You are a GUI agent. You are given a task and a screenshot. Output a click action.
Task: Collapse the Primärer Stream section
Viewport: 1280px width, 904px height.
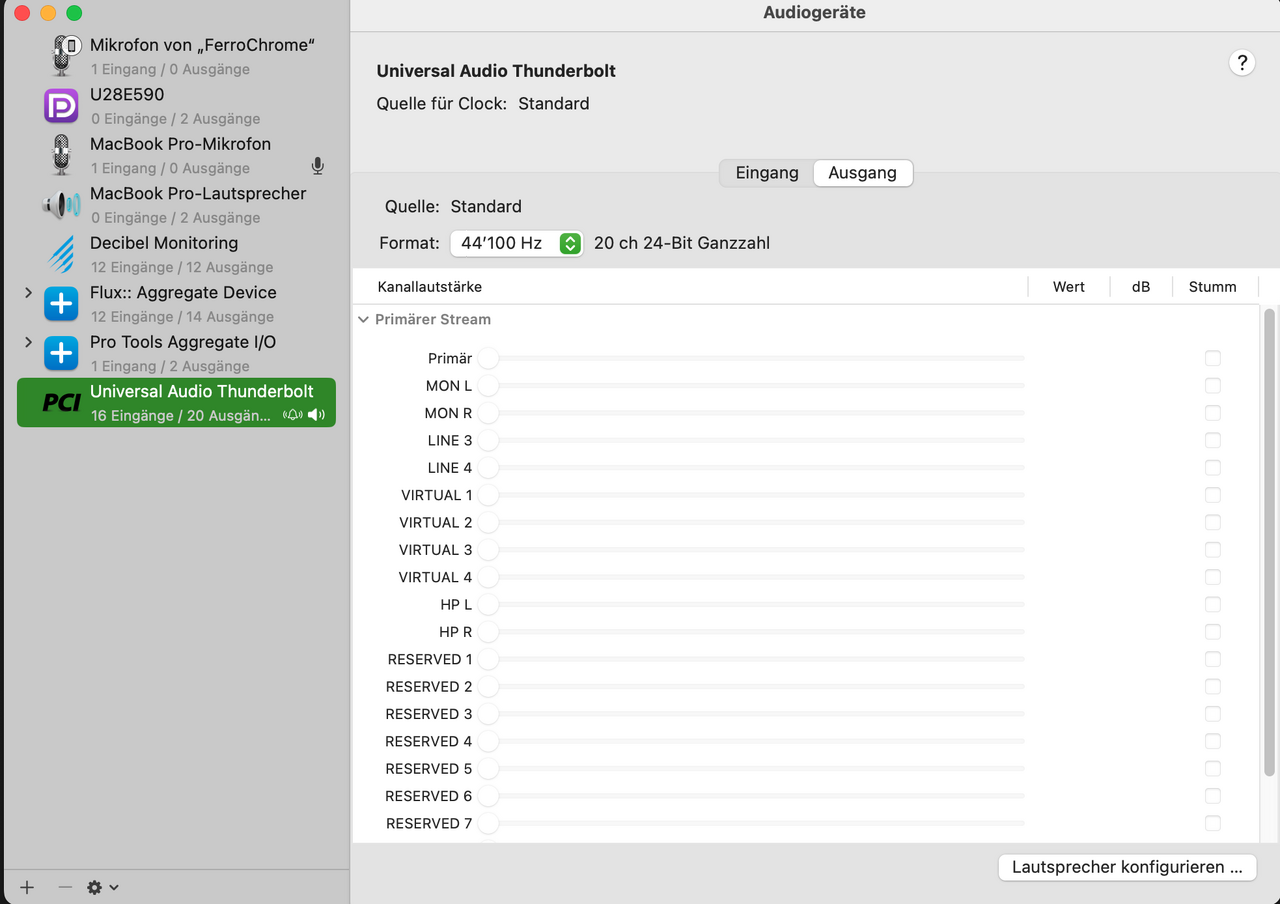364,320
